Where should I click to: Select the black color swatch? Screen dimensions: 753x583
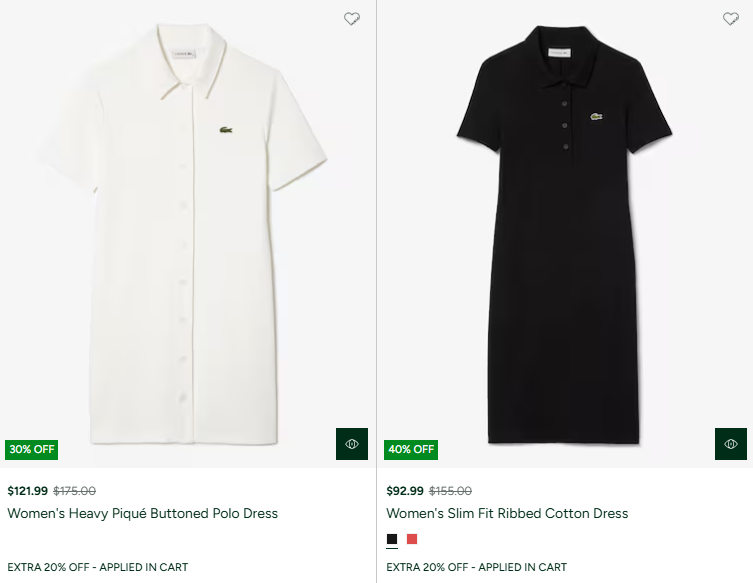392,540
